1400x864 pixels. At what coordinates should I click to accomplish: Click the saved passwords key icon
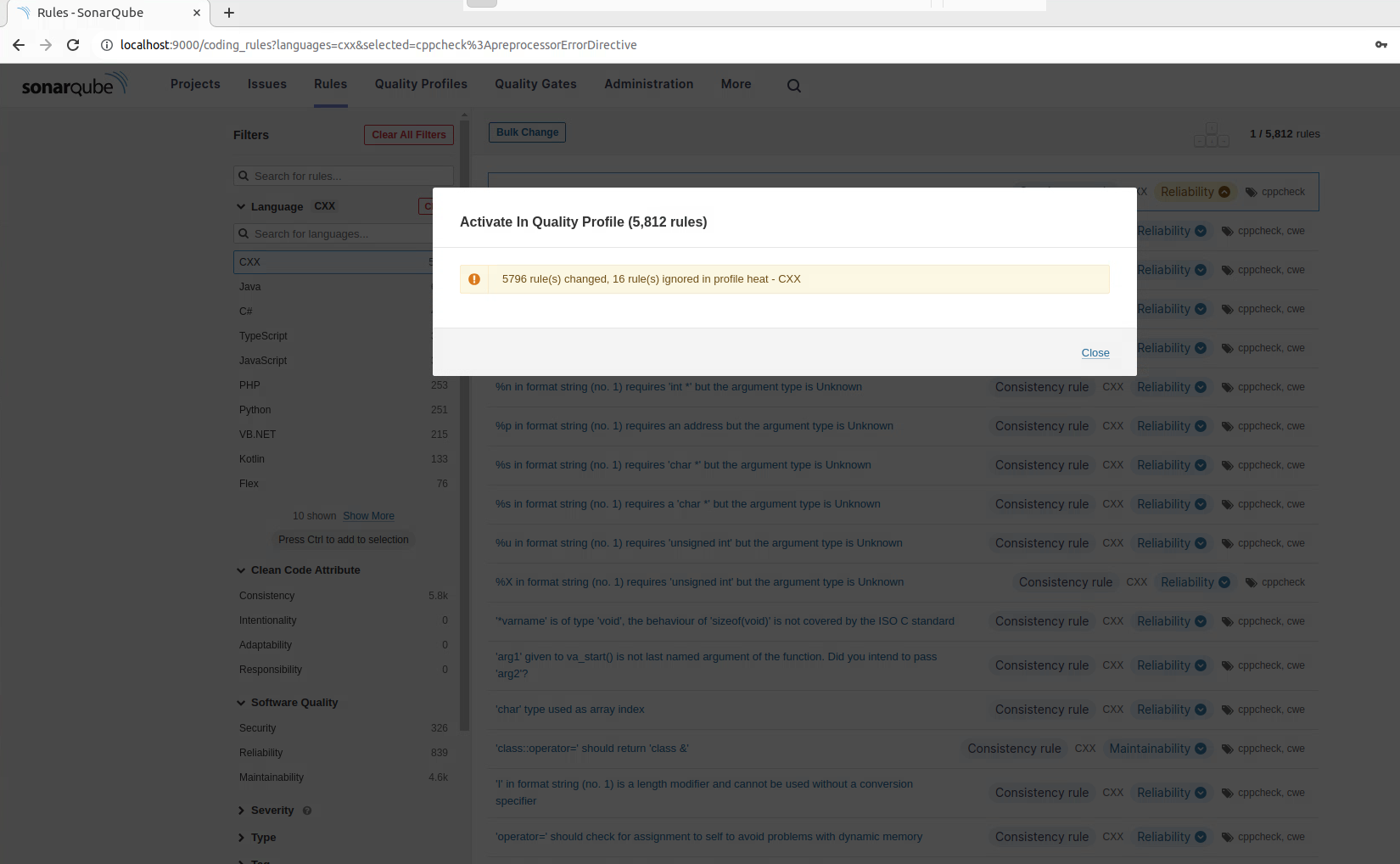1380,45
